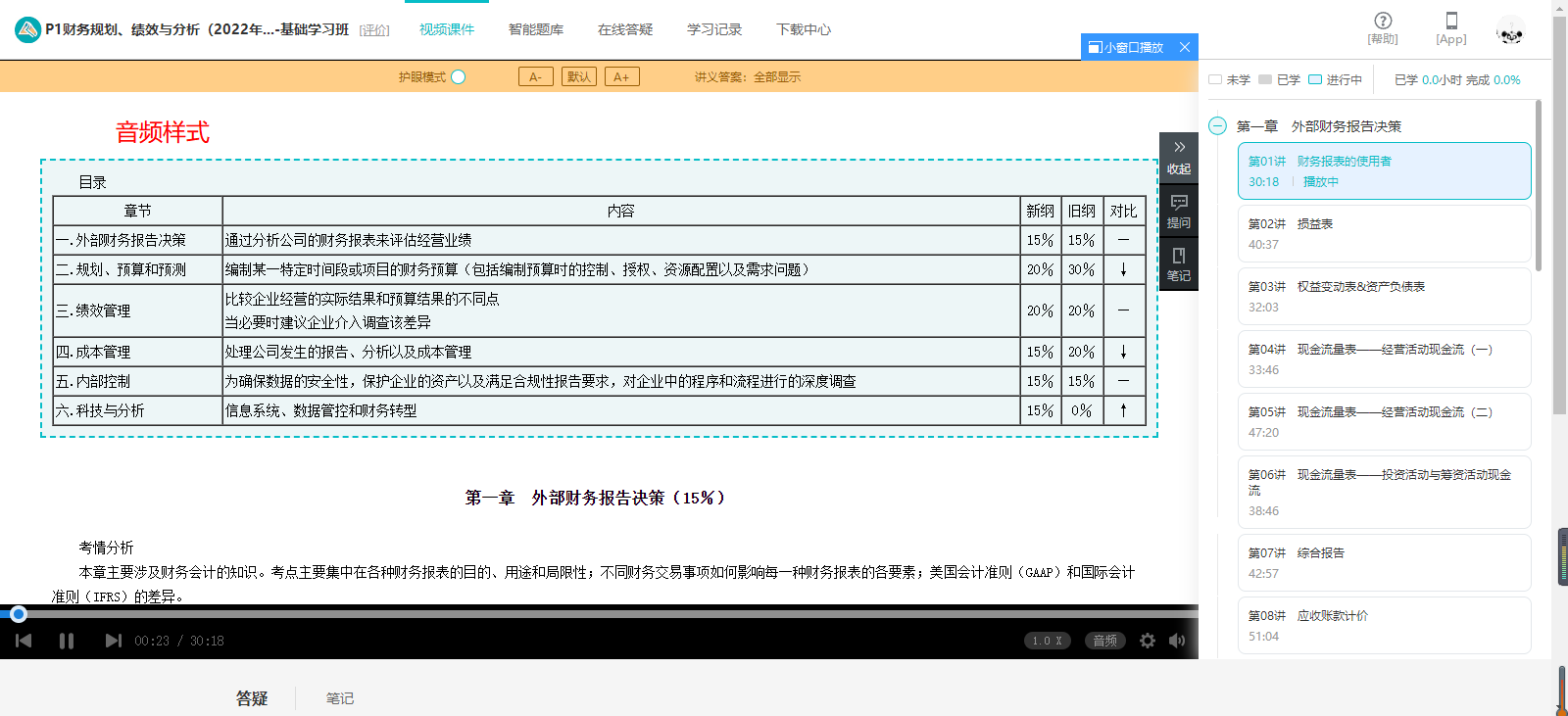
Task: Click the user avatar picture
Action: pyautogui.click(x=1510, y=31)
